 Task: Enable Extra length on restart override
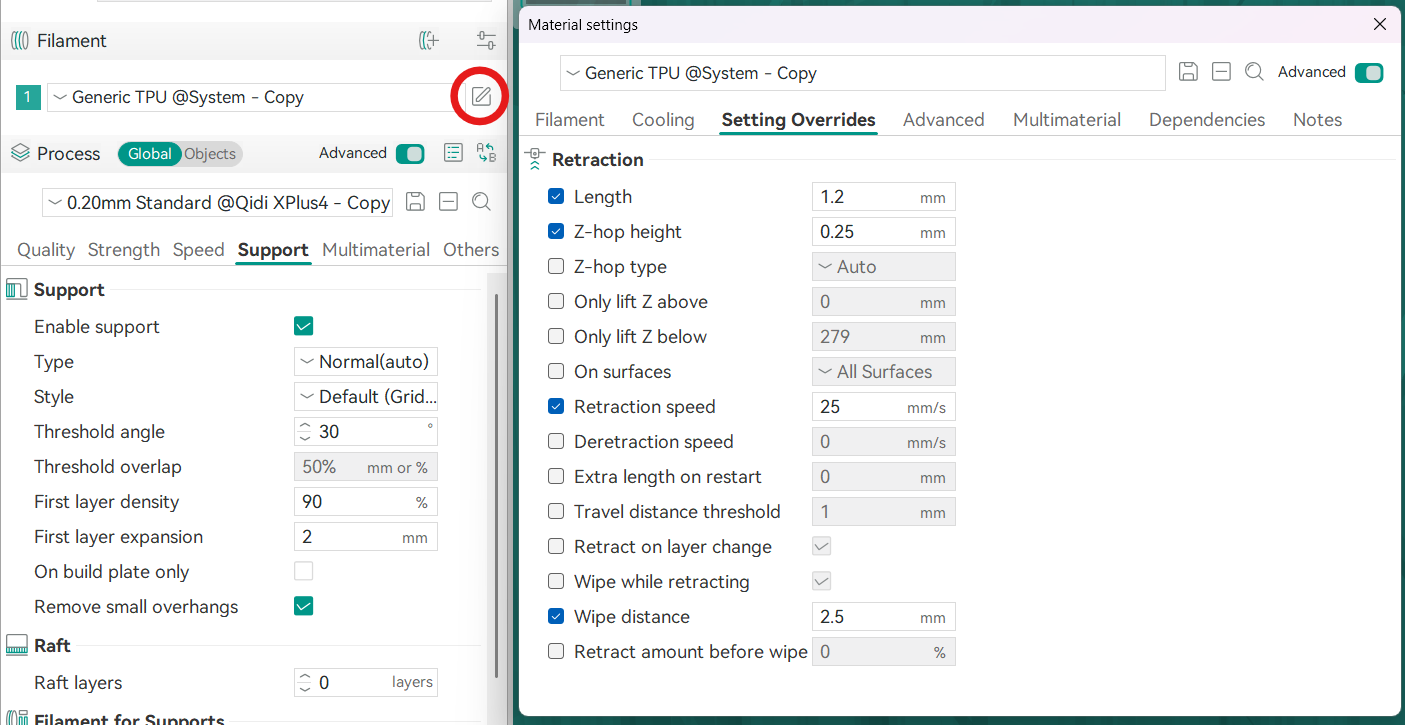coord(556,477)
